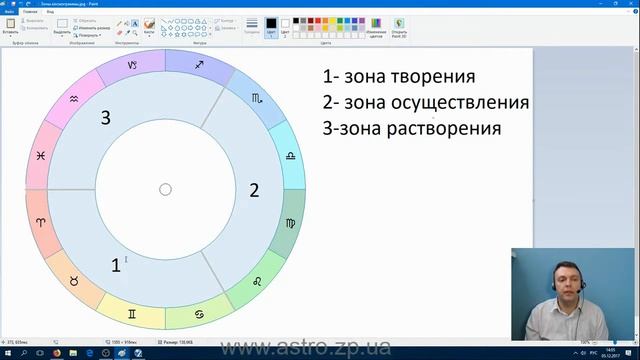
Task: Choose the line shape in shapes gallery
Action: [x=164, y=21]
